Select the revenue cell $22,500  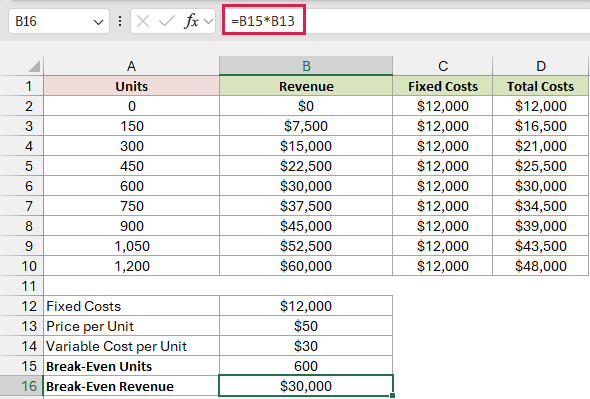coord(306,166)
